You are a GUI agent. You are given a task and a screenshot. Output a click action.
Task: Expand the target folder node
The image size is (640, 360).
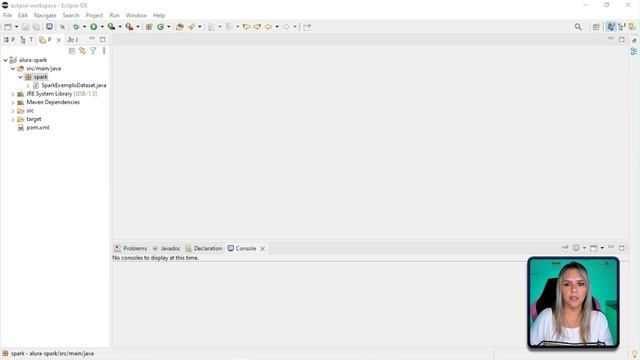coord(13,120)
